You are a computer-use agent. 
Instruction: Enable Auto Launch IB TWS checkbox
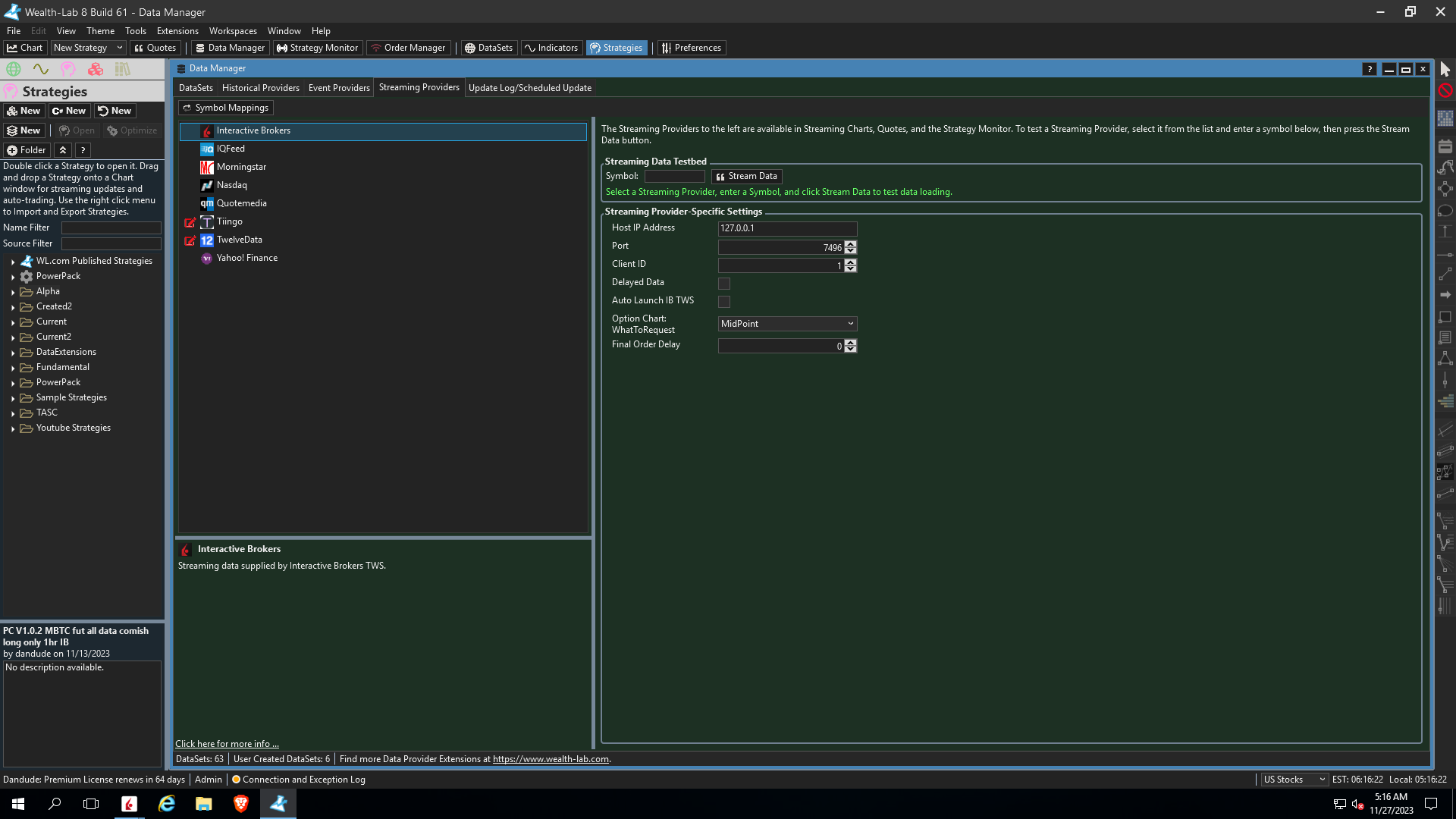point(724,302)
